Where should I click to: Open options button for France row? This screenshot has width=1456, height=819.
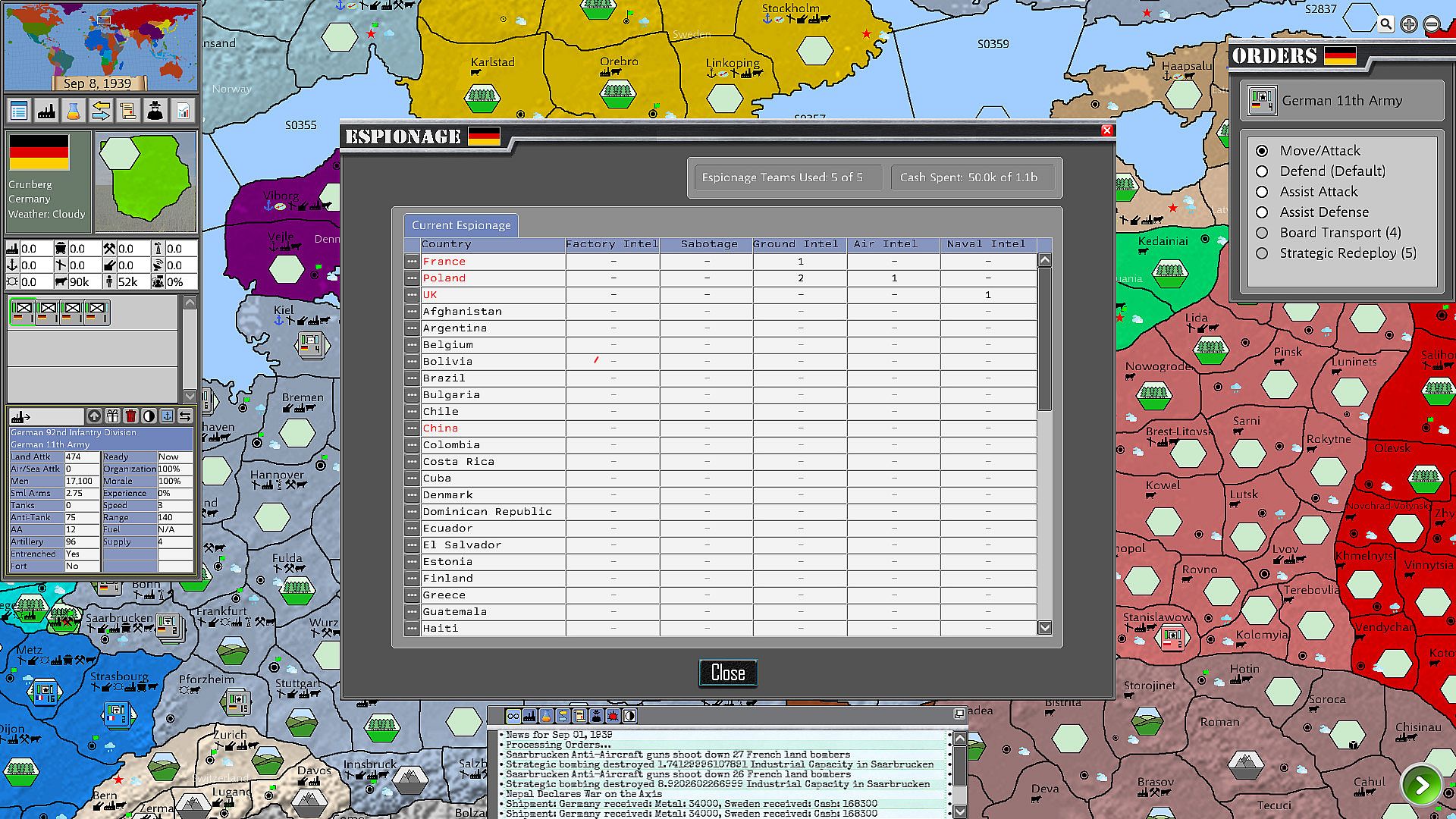tap(412, 262)
